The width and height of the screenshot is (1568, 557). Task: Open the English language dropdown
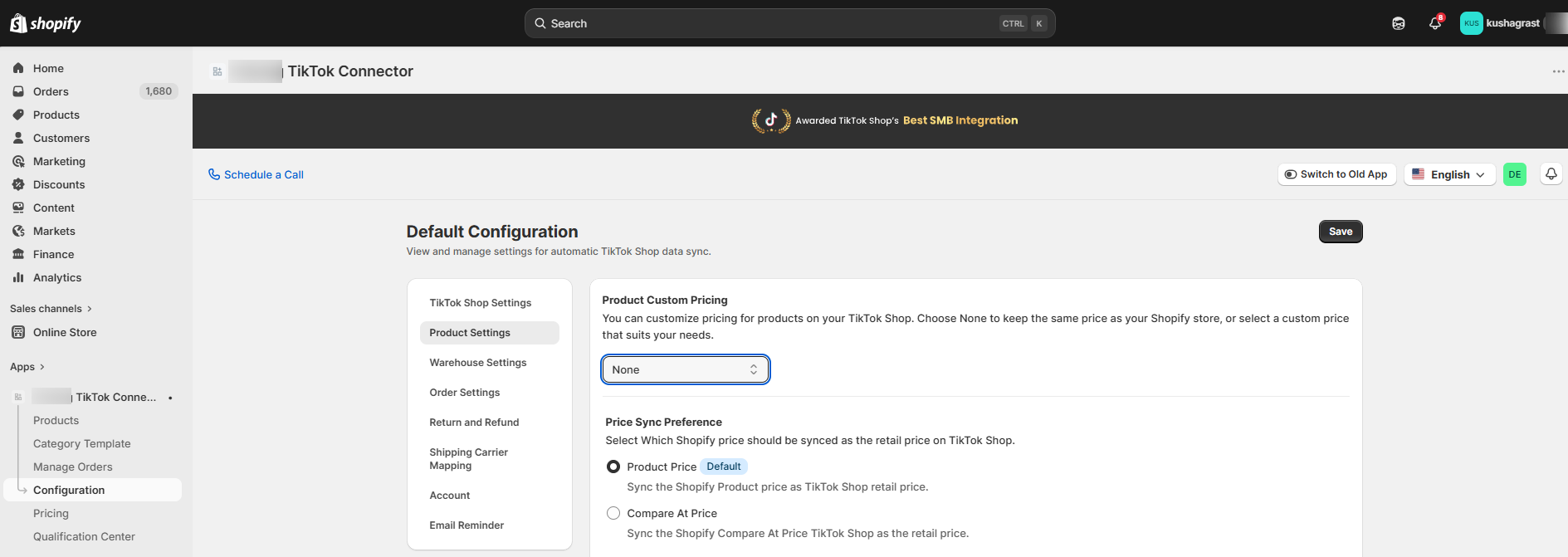point(1449,174)
